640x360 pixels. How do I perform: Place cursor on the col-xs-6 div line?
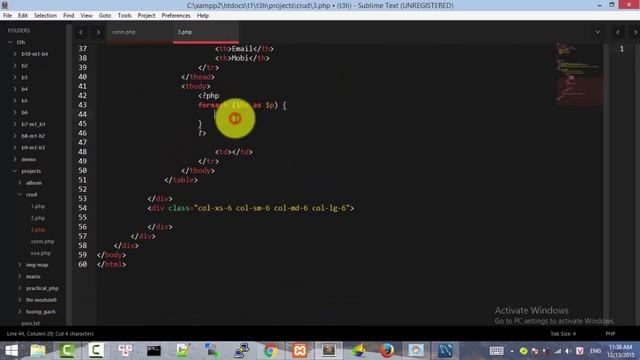251,208
